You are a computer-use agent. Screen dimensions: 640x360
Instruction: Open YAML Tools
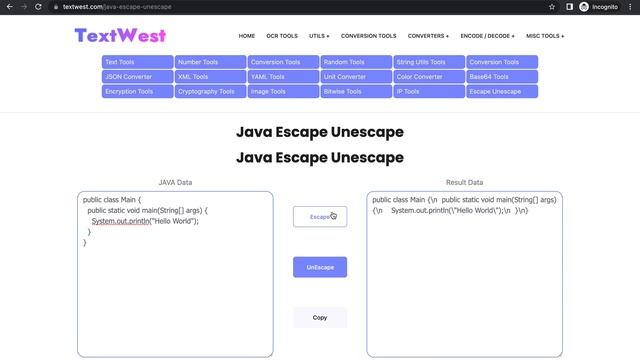283,77
